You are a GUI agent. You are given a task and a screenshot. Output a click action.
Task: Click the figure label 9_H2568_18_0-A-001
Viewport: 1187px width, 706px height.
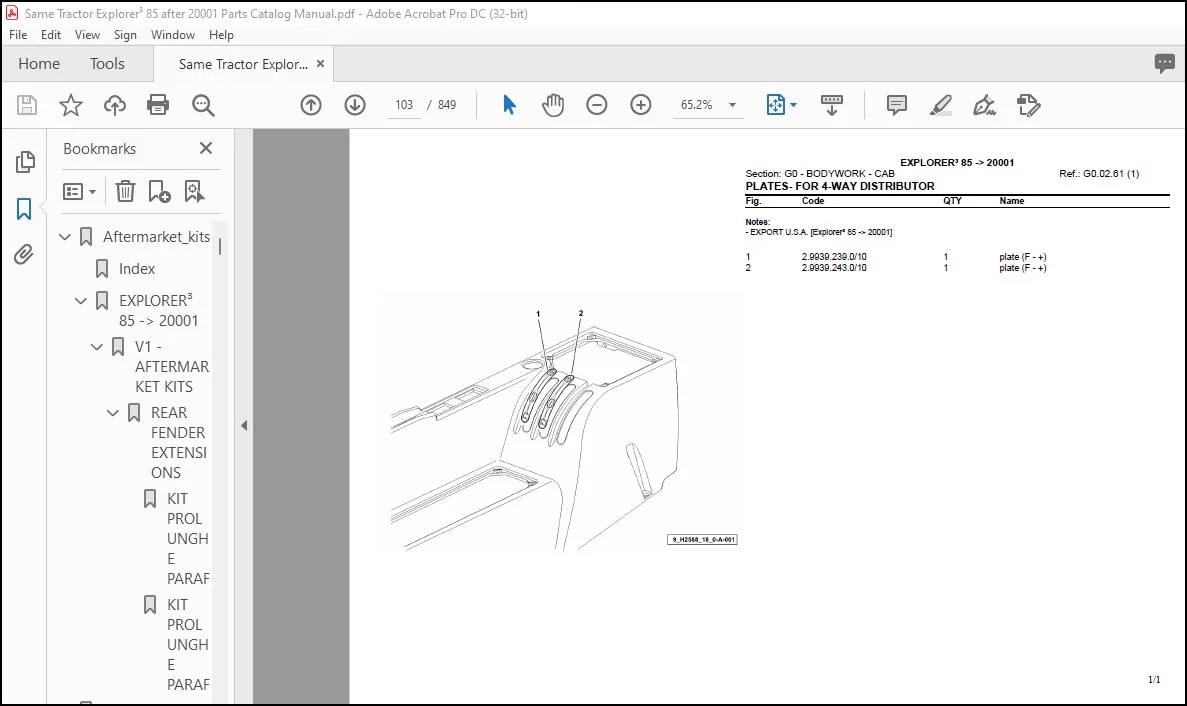coord(703,540)
